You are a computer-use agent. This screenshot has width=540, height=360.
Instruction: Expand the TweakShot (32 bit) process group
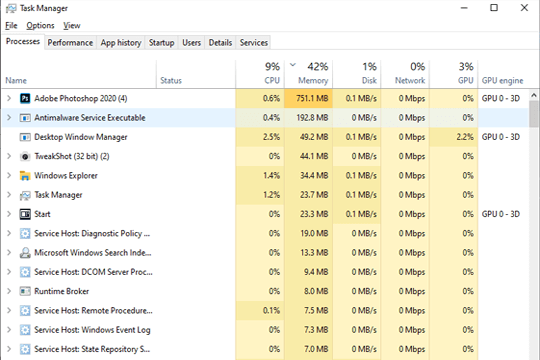pyautogui.click(x=9, y=156)
